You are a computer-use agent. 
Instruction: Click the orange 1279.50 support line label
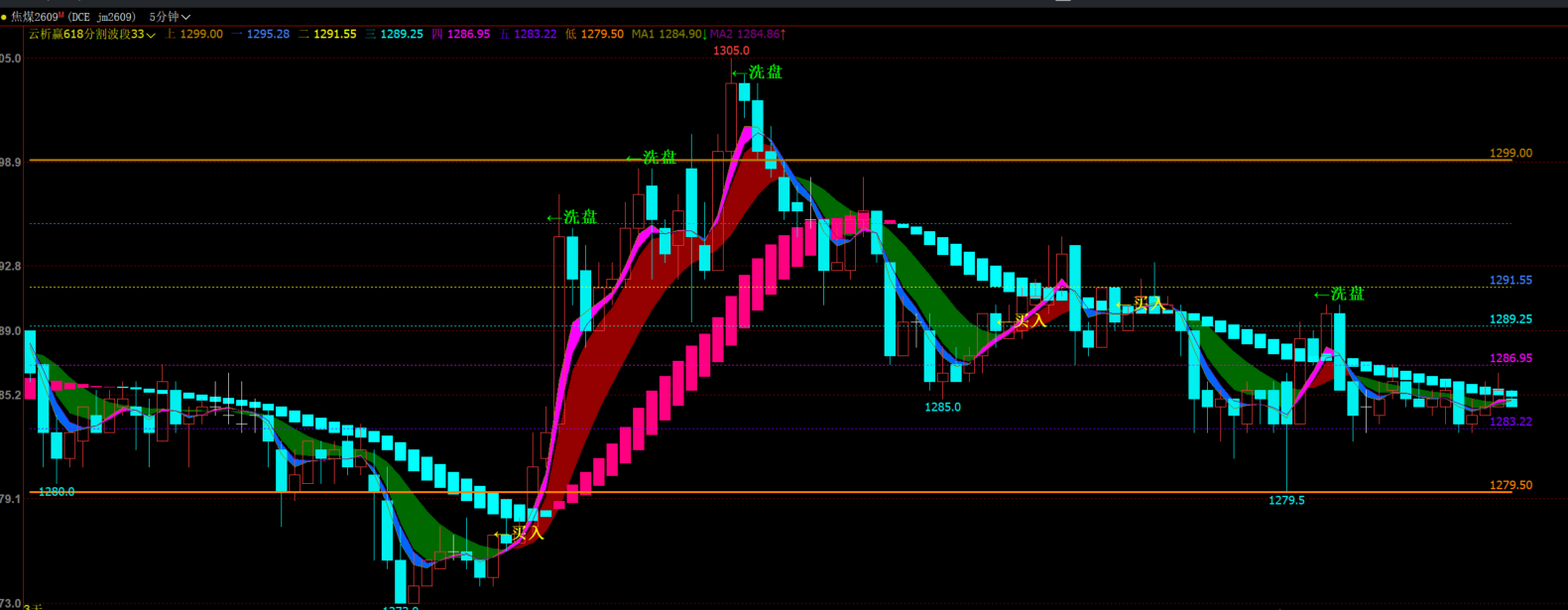click(1510, 485)
